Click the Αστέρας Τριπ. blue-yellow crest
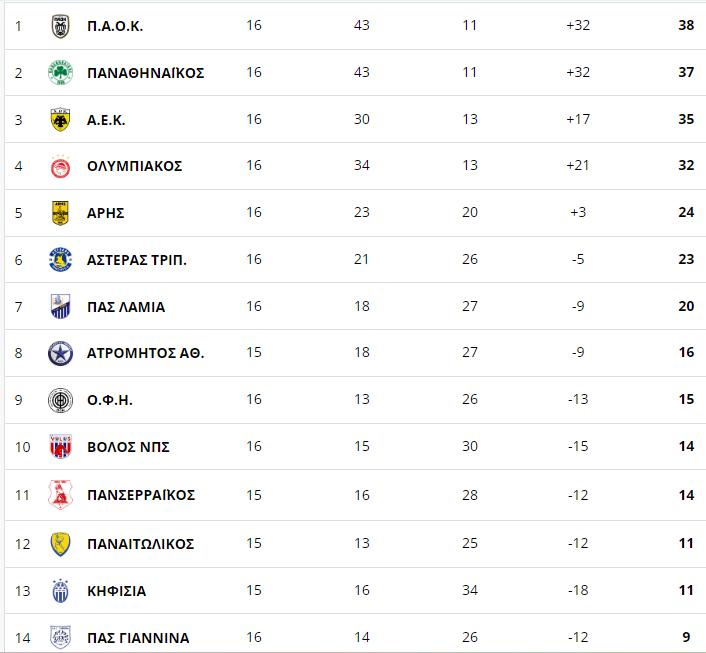706x653 pixels. (x=60, y=259)
